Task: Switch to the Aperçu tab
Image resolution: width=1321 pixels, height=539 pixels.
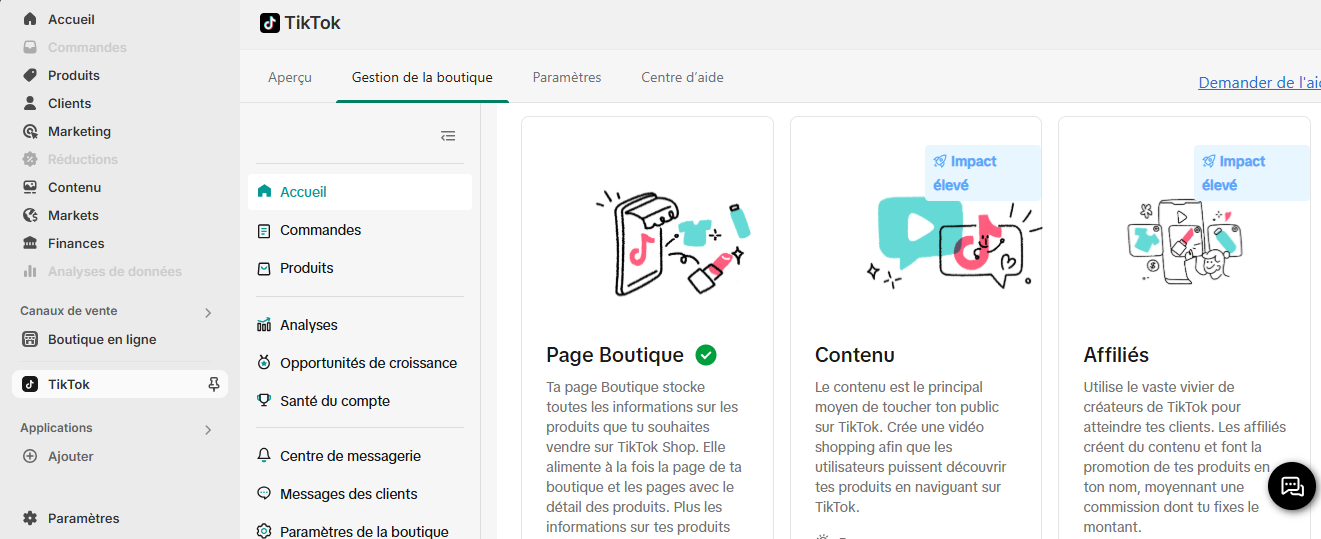Action: tap(290, 77)
